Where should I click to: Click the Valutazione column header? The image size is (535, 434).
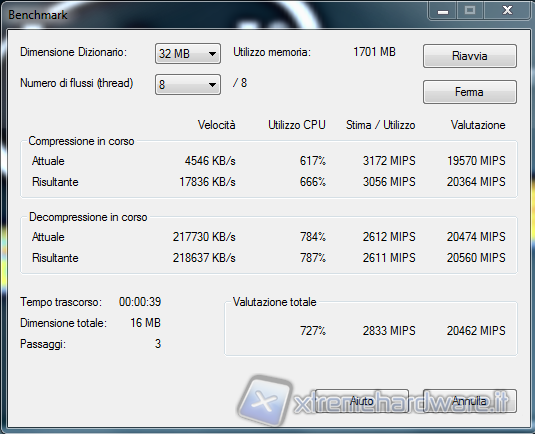click(478, 125)
